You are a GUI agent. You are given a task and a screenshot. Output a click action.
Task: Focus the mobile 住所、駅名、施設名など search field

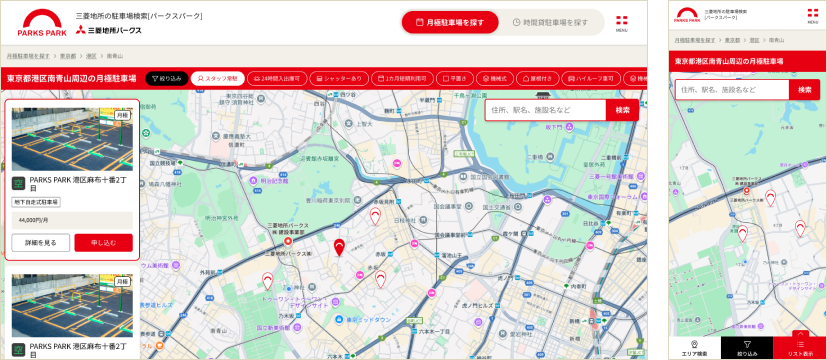click(x=732, y=90)
